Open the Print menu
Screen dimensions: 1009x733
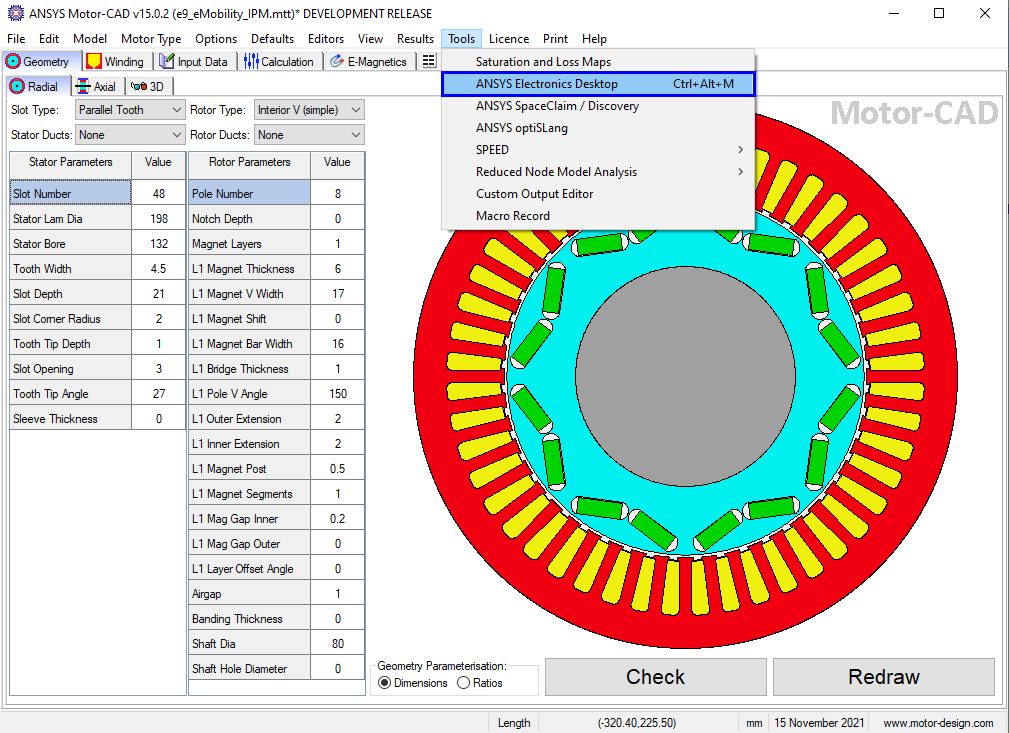[555, 39]
